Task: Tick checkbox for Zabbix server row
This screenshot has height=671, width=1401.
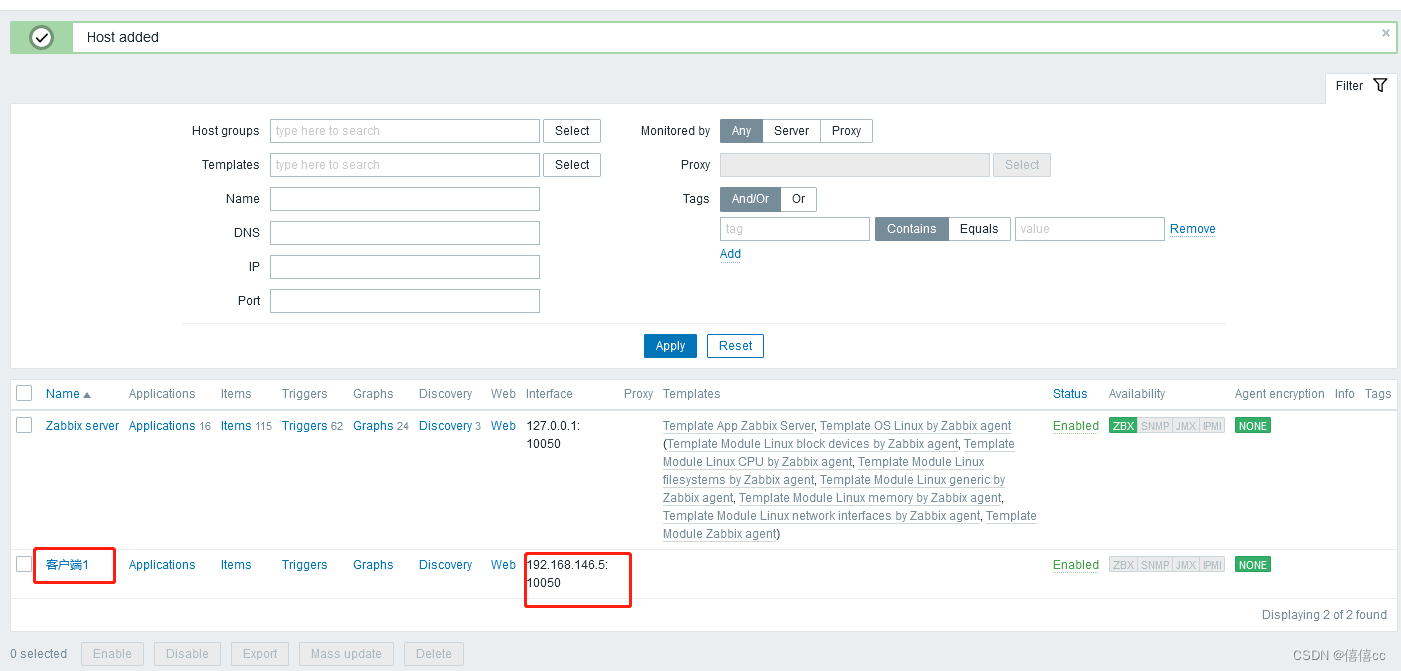Action: click(x=24, y=426)
